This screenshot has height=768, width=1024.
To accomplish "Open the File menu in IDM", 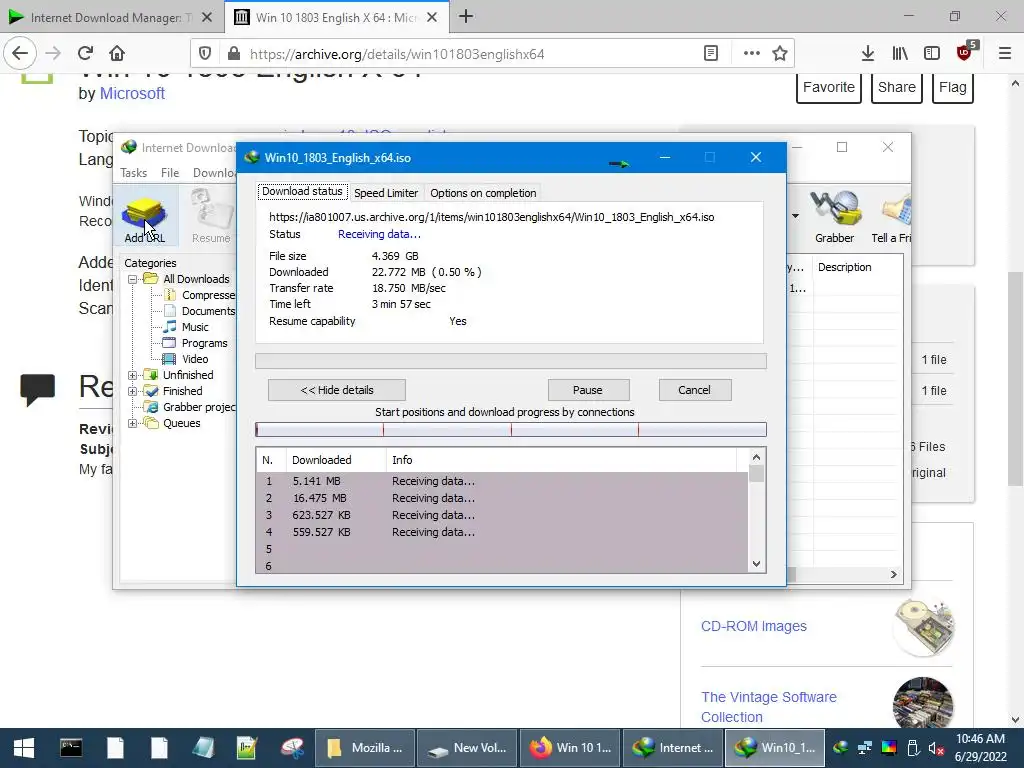I will coord(170,172).
